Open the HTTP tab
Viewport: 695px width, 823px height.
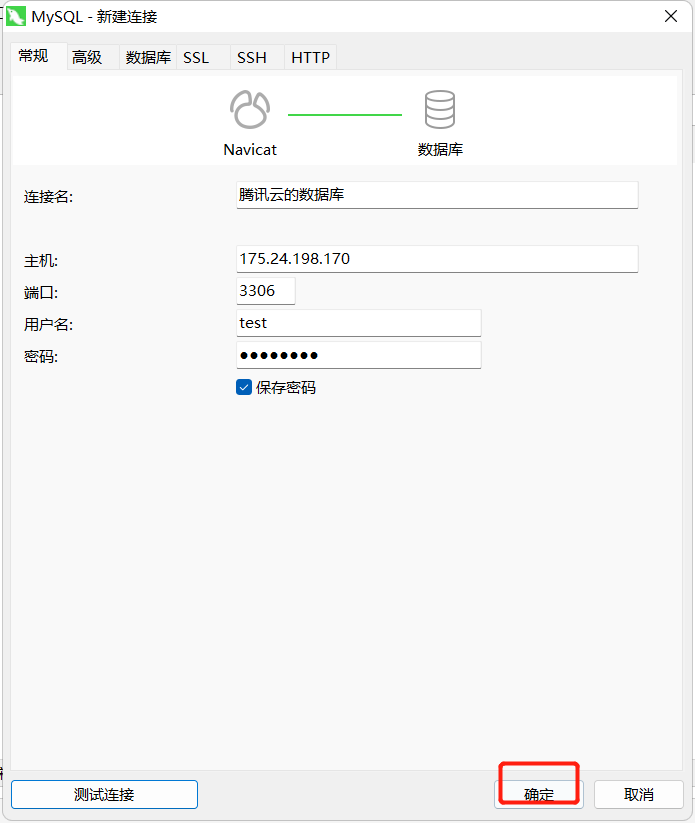pos(310,57)
